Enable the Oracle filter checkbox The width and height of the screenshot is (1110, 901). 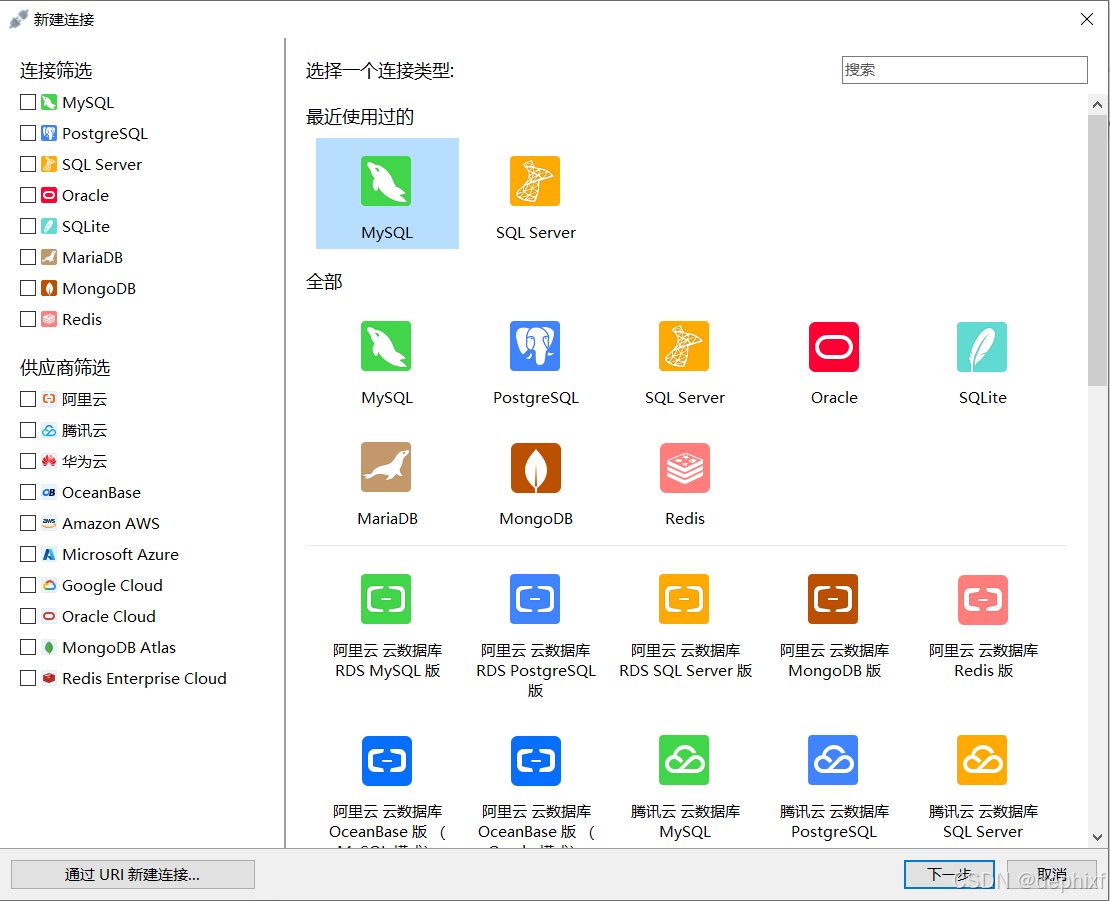pyautogui.click(x=28, y=195)
